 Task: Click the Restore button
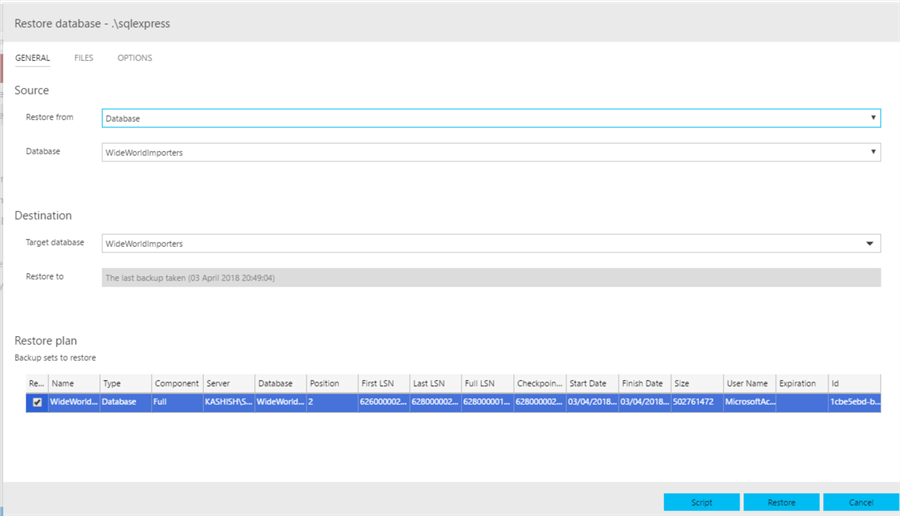pyautogui.click(x=781, y=502)
